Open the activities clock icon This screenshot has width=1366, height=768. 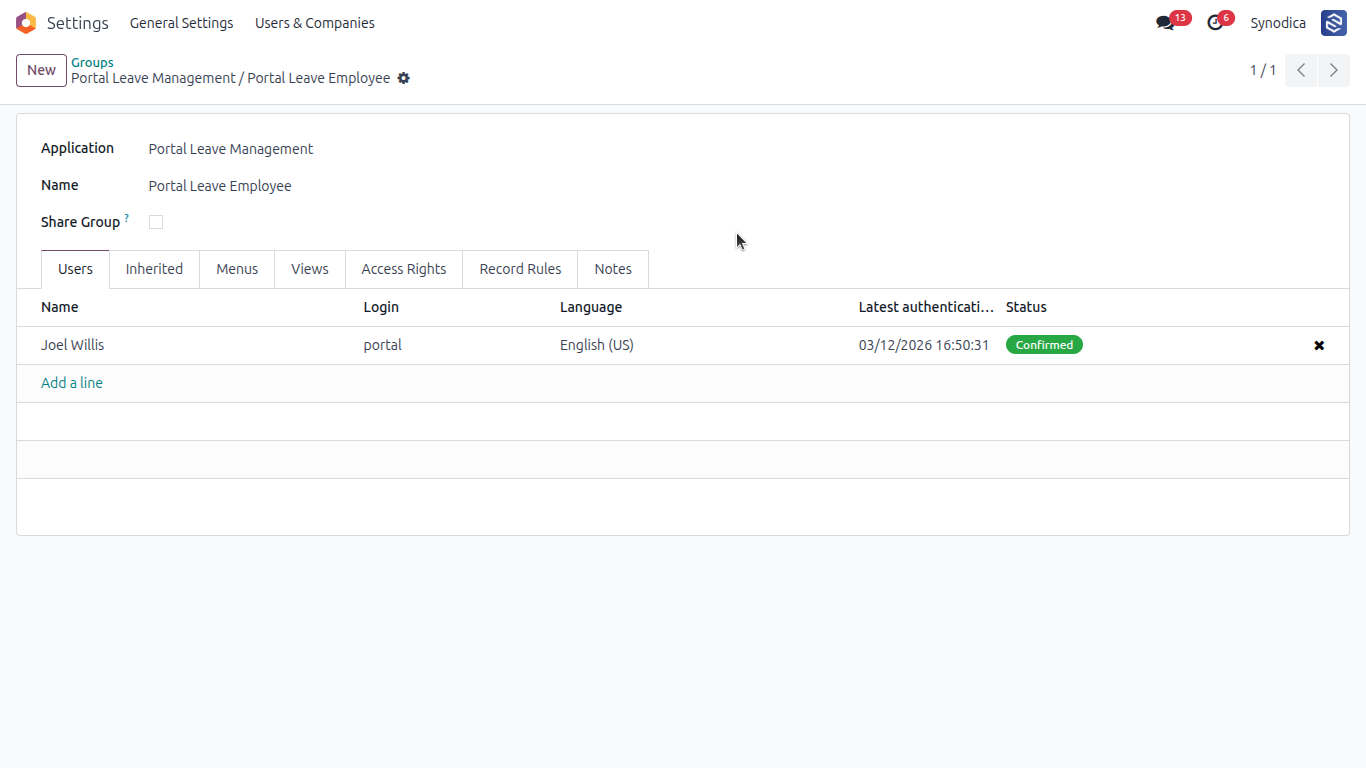(x=1215, y=23)
